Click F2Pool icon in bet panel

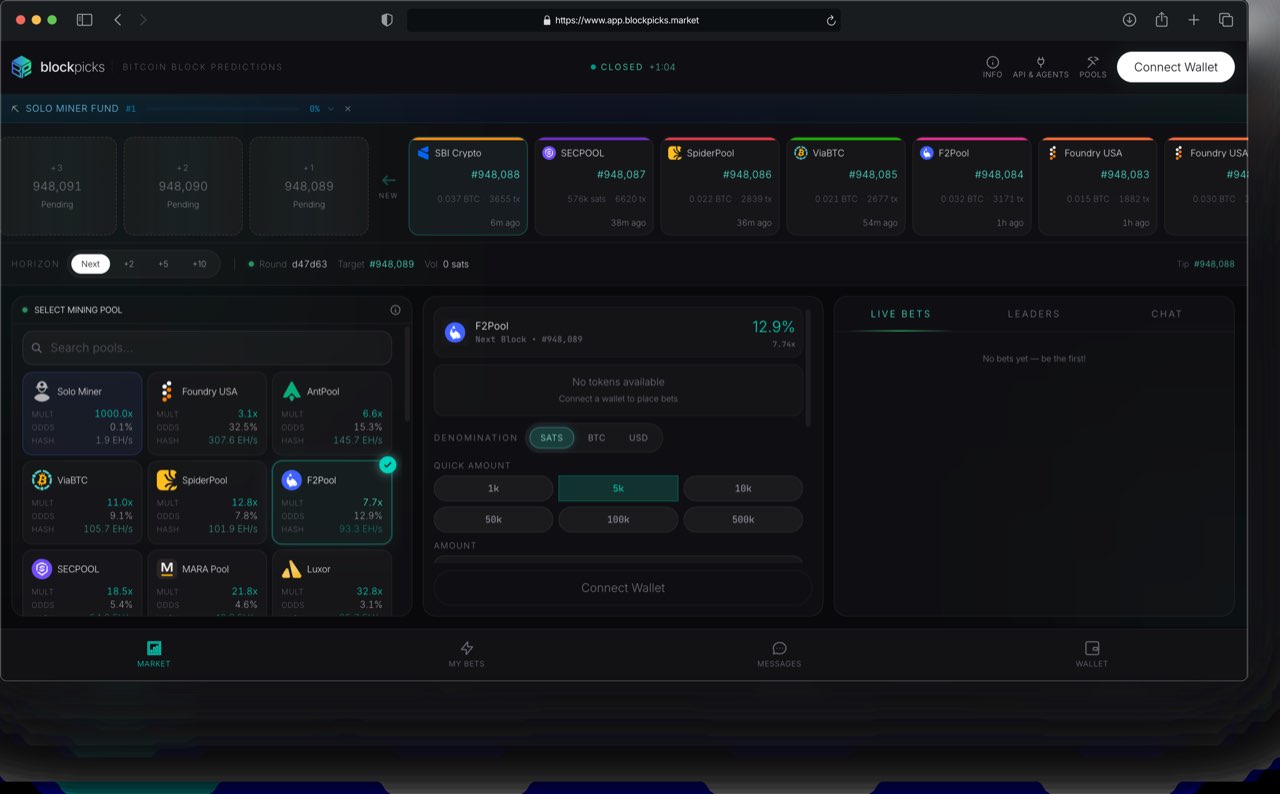click(x=455, y=332)
